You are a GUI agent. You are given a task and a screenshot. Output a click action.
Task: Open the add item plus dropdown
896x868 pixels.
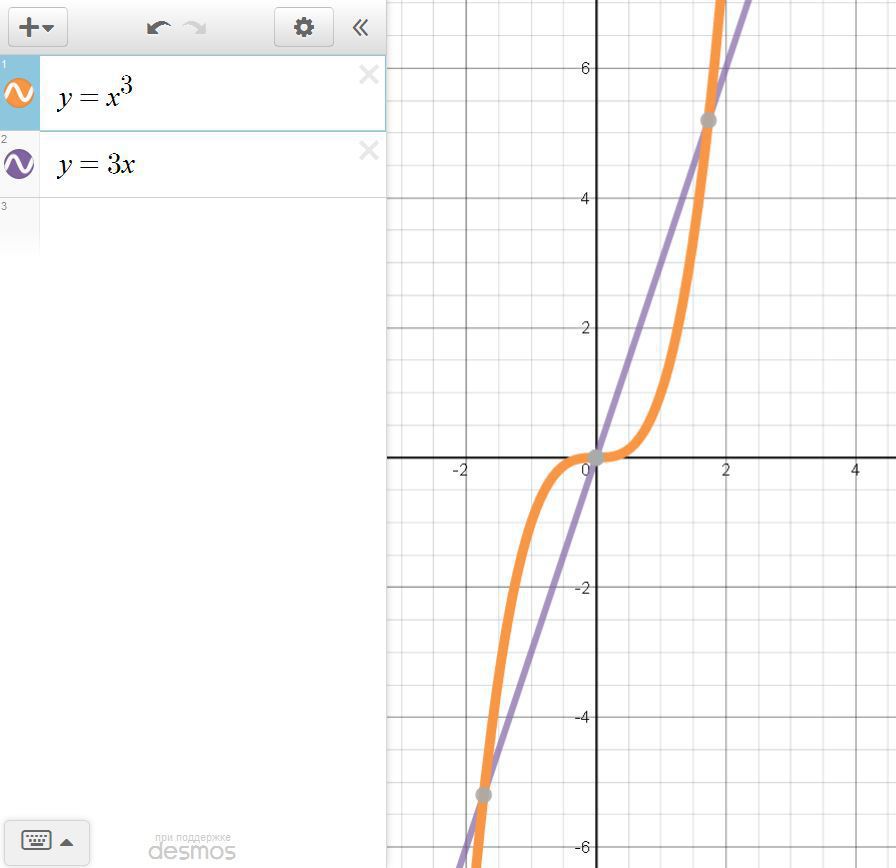point(38,27)
